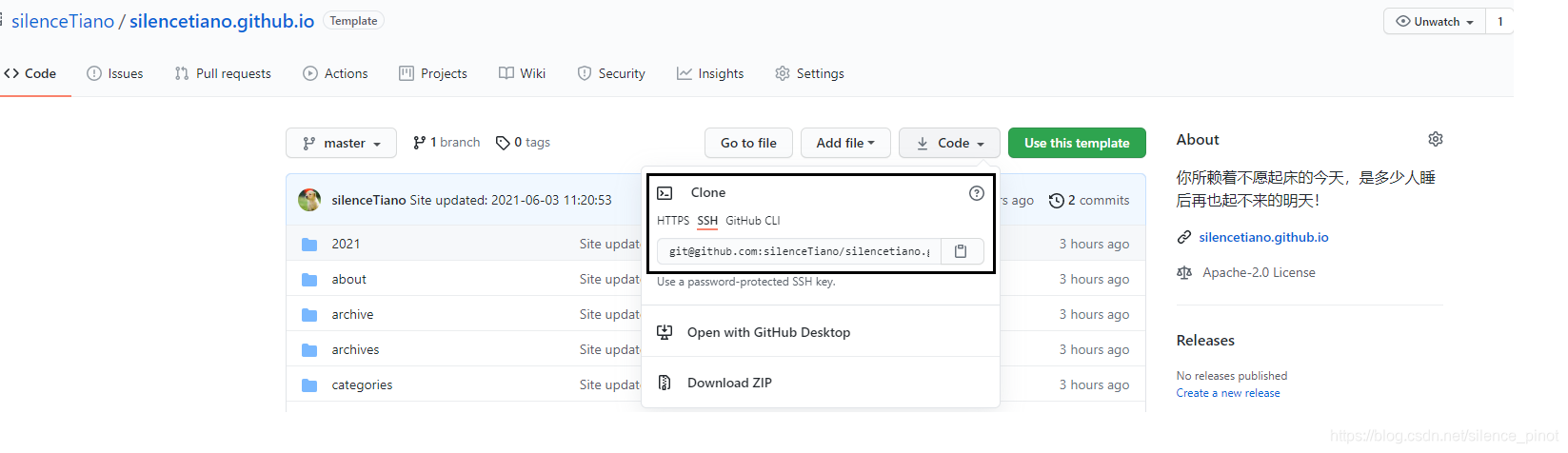Click the Security shield icon
The width and height of the screenshot is (1568, 453).
pos(585,73)
